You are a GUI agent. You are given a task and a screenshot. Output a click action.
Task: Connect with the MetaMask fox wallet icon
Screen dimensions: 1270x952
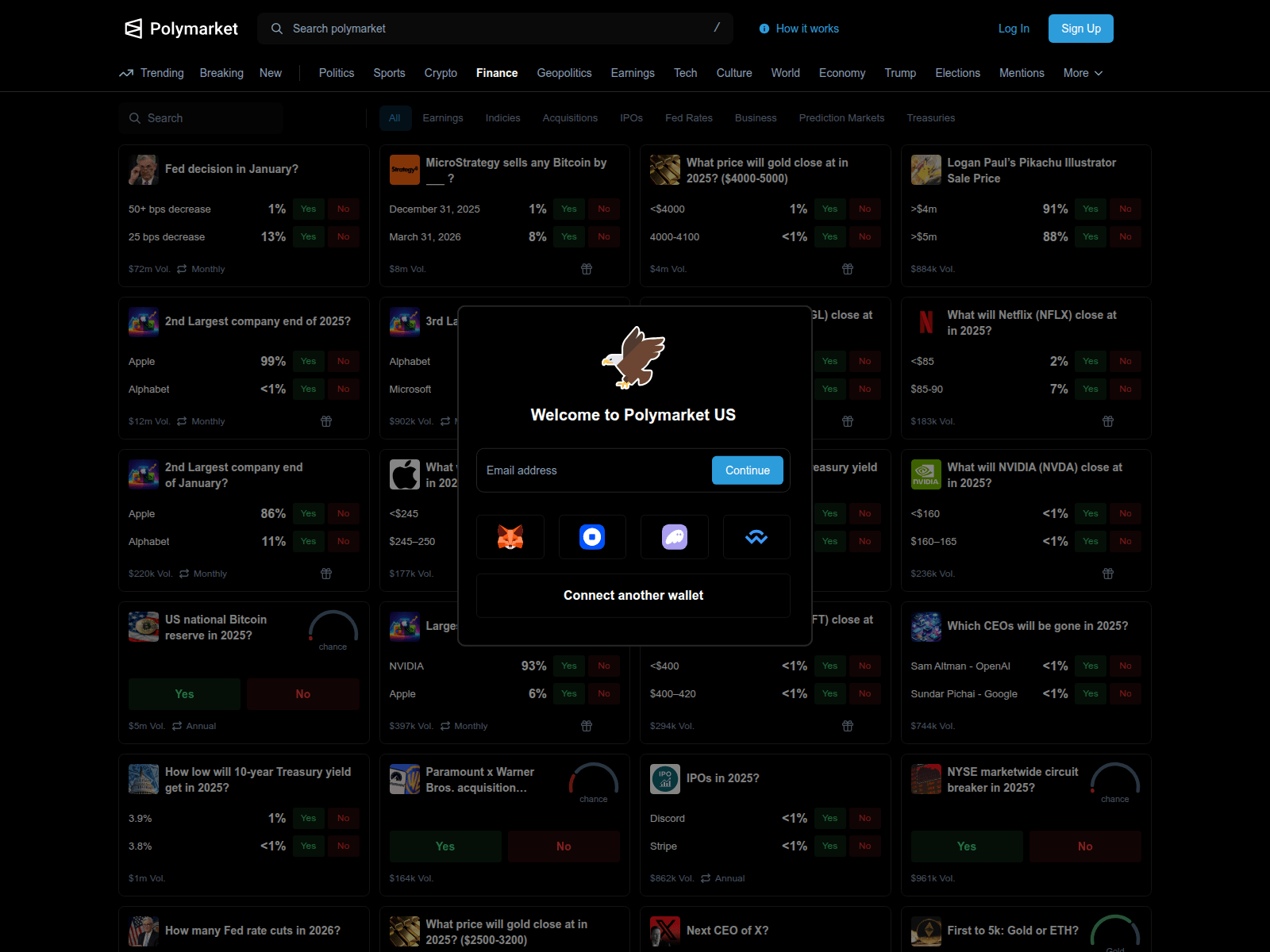510,537
